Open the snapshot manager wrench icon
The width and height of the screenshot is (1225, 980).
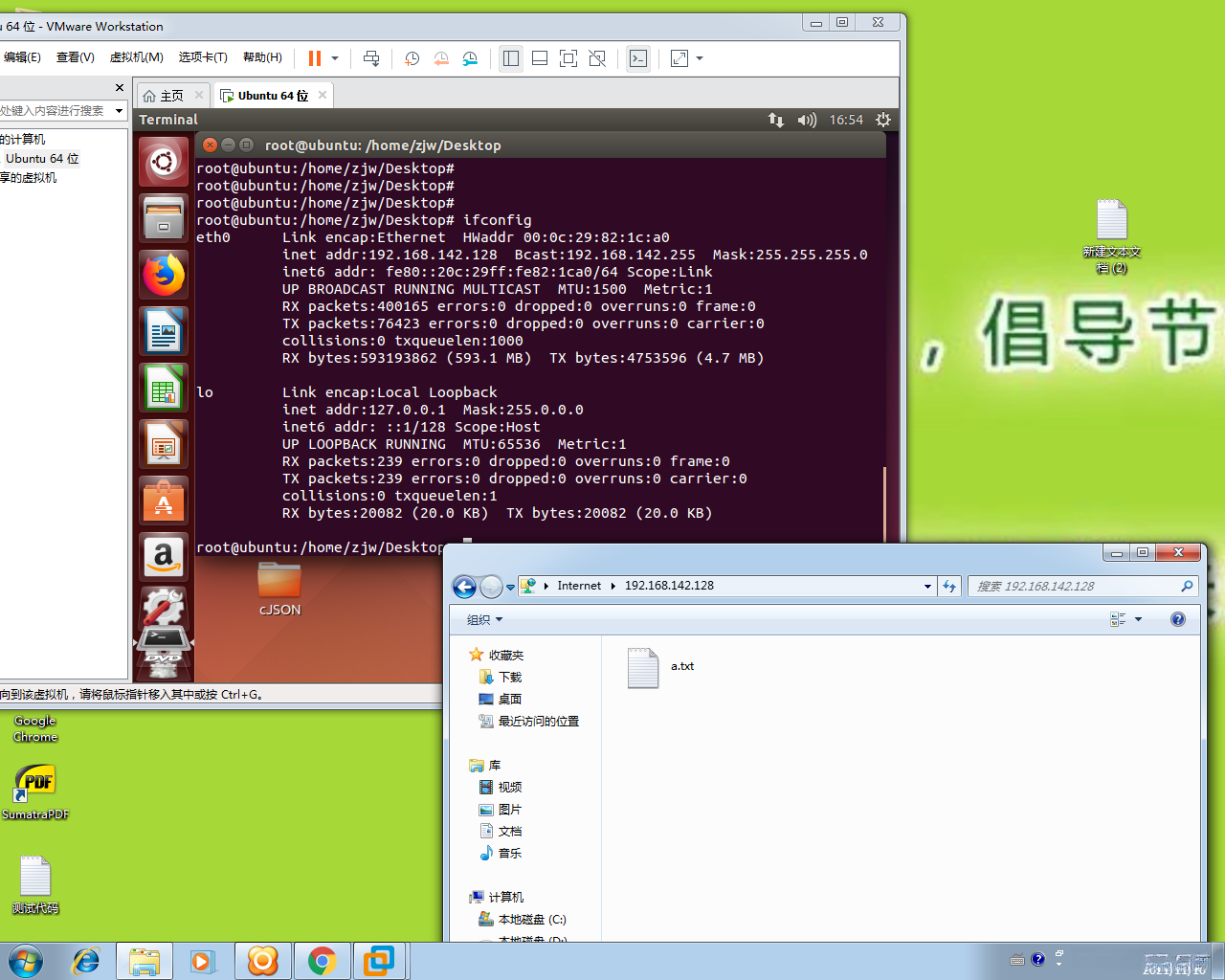tap(470, 58)
